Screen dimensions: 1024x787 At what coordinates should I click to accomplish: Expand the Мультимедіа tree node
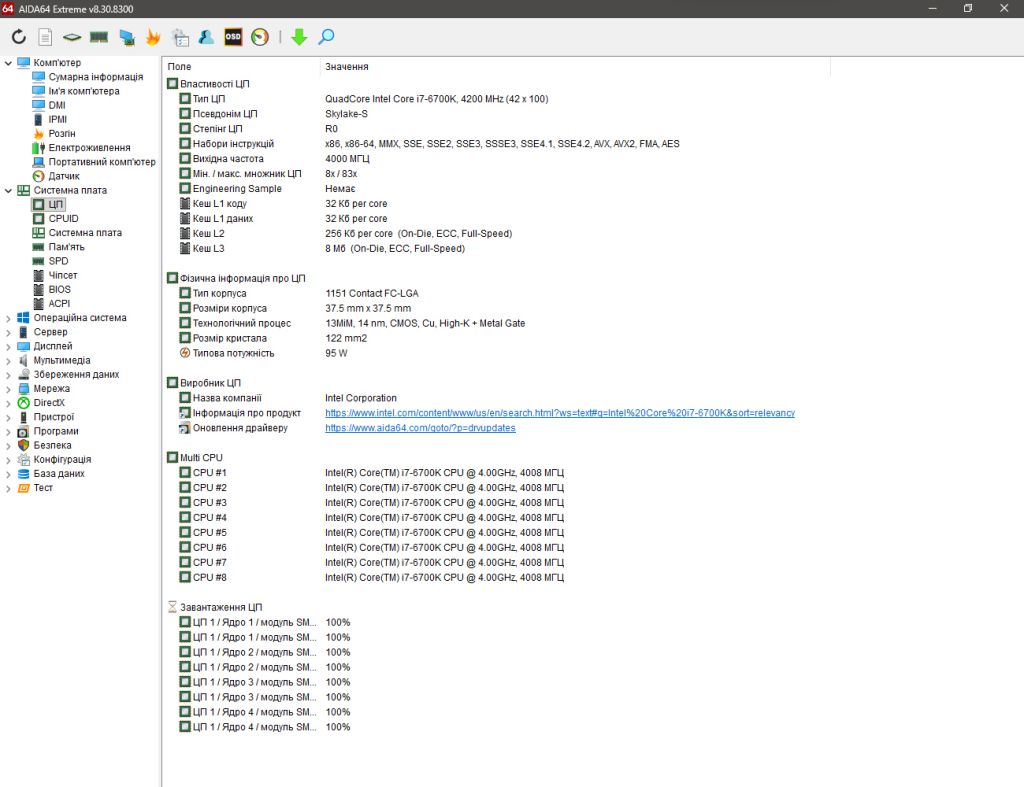(8, 361)
